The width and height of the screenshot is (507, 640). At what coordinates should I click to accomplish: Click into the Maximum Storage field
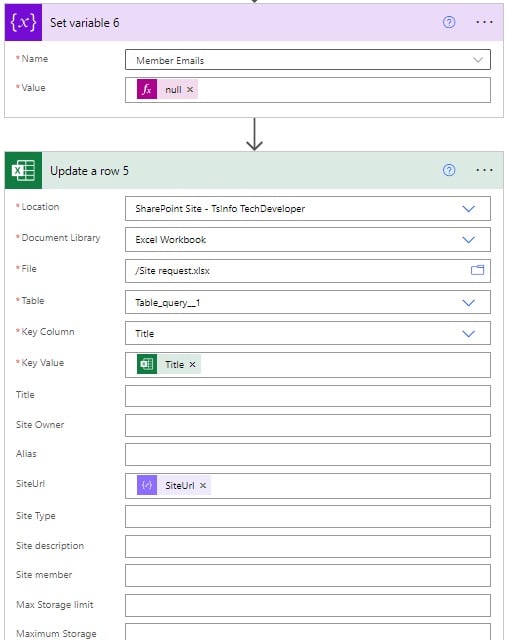308,632
